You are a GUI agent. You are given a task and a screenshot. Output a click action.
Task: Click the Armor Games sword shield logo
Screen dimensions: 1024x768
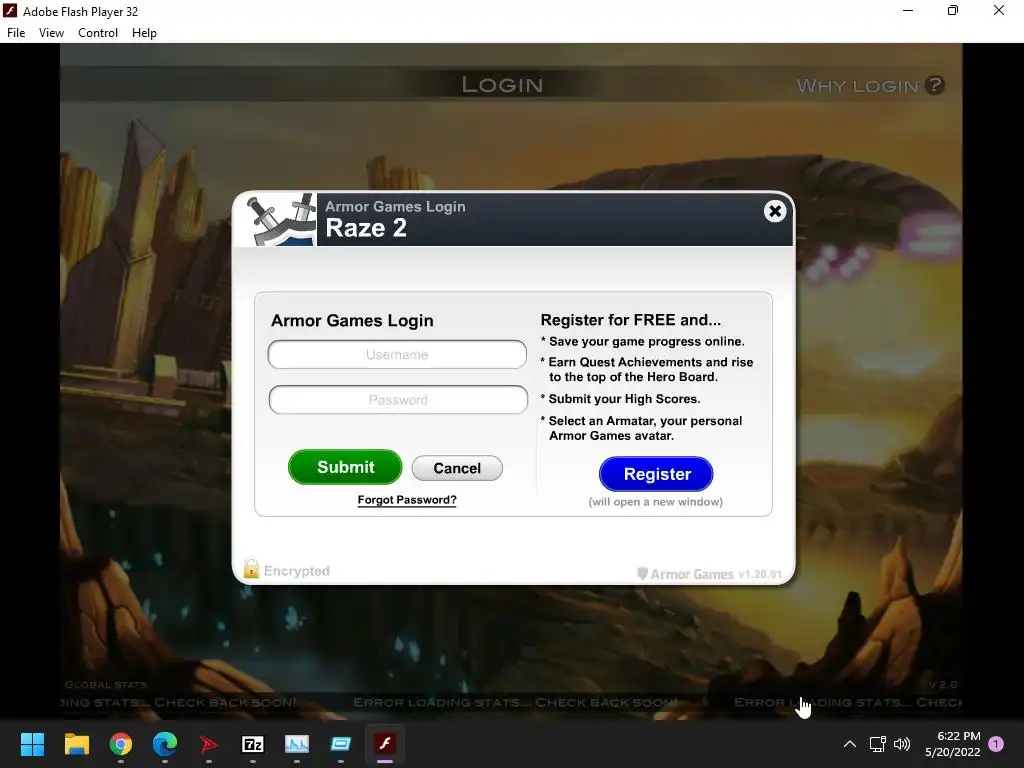pos(282,219)
